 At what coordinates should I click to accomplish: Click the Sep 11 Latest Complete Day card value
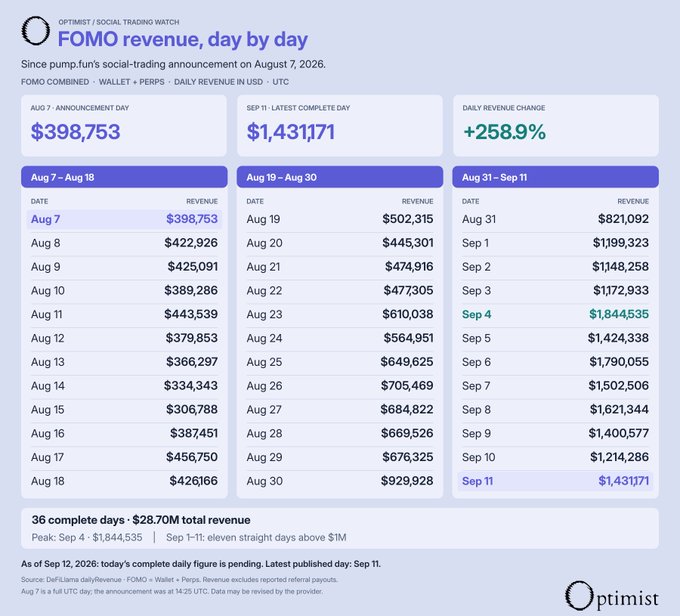(291, 132)
